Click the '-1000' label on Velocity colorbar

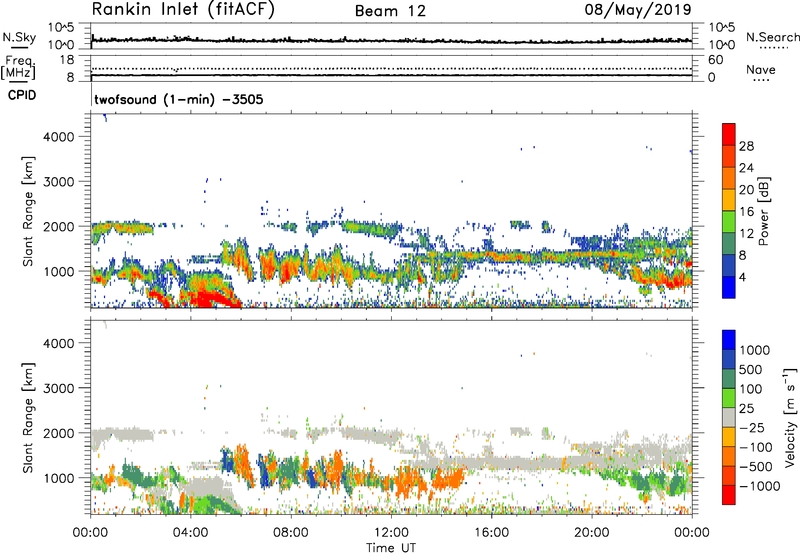[759, 486]
